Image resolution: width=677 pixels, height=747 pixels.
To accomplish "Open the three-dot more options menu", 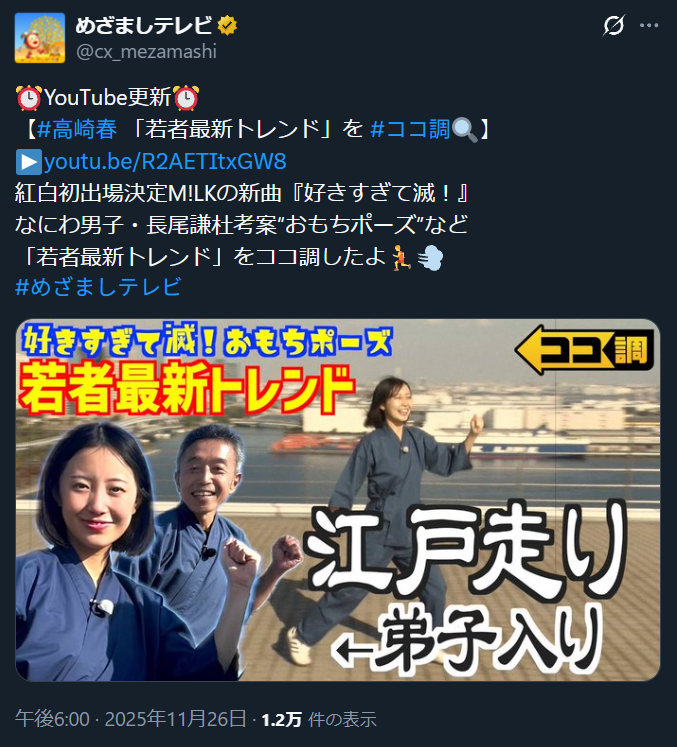I will (x=649, y=25).
